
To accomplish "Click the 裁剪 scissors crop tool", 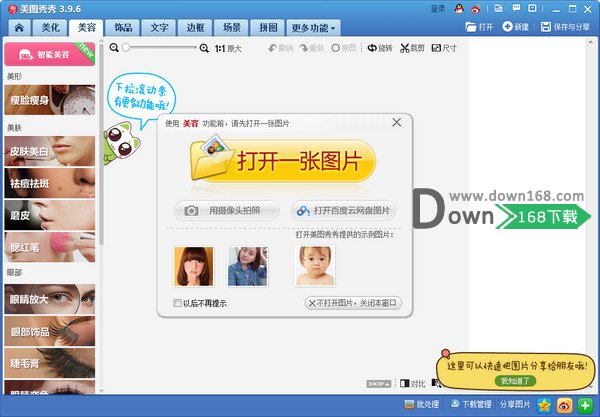I will [x=412, y=48].
